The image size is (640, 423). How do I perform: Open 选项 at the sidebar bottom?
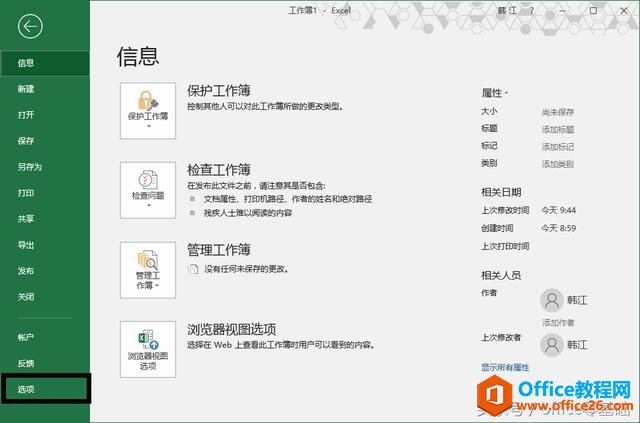point(26,388)
